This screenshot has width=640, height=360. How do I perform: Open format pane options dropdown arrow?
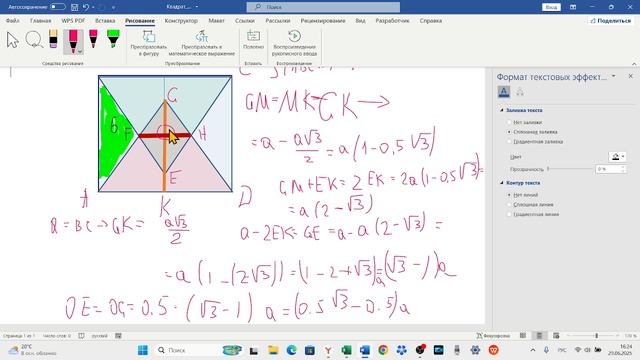(613, 76)
